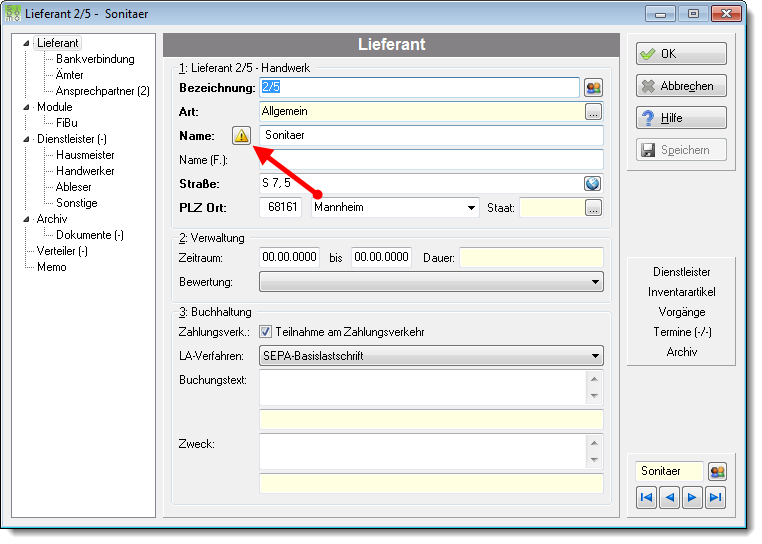
Task: Collapse the Lieferant tree node
Action: pyautogui.click(x=26, y=43)
